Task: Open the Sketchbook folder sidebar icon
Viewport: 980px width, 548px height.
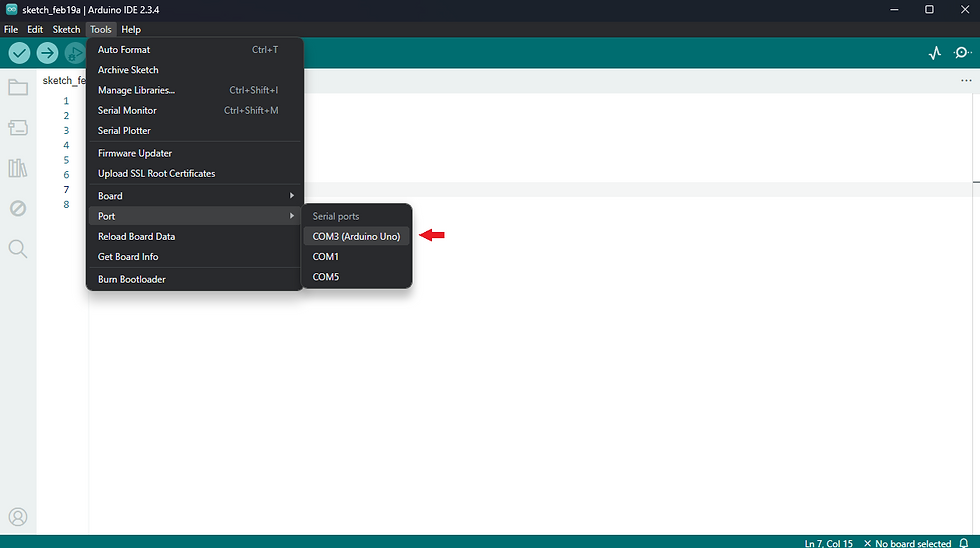Action: pyautogui.click(x=18, y=87)
